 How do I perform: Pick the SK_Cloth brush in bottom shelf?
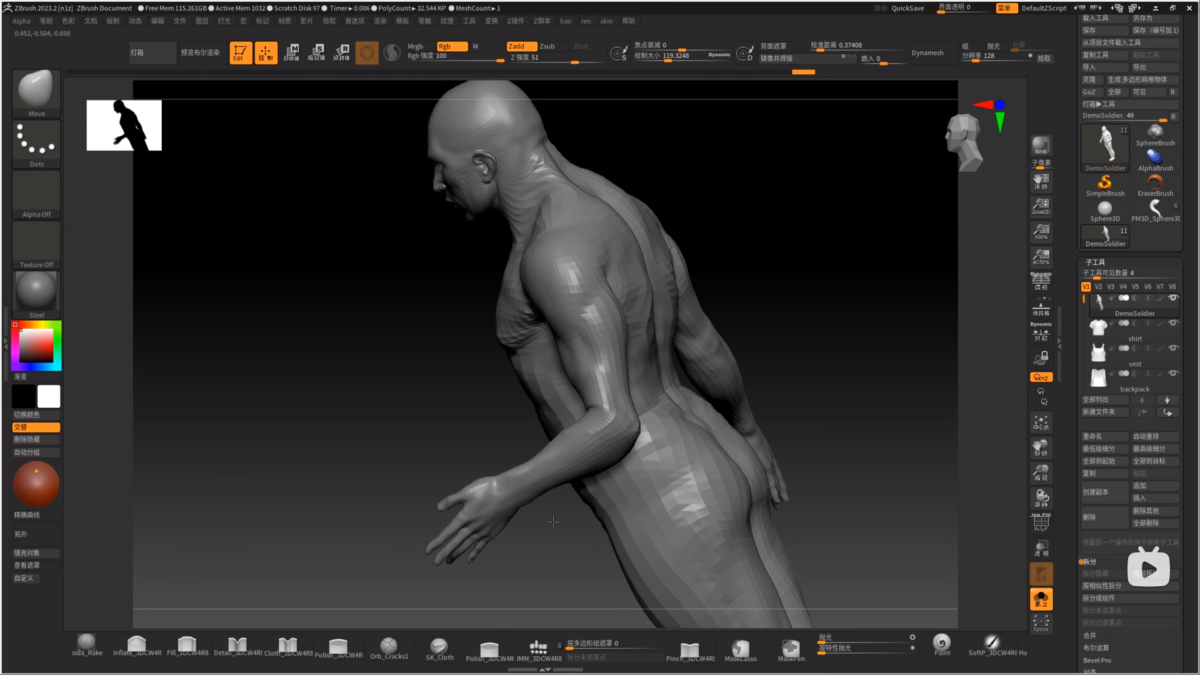(x=439, y=648)
